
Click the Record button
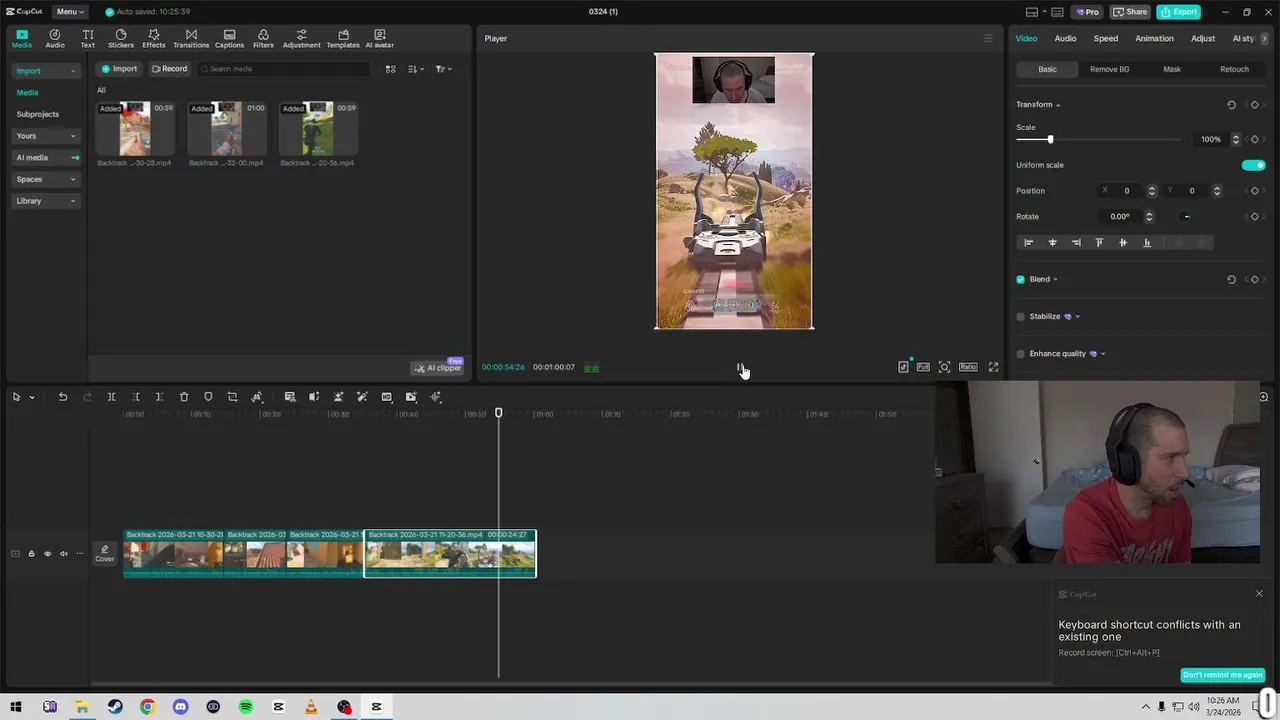point(169,69)
